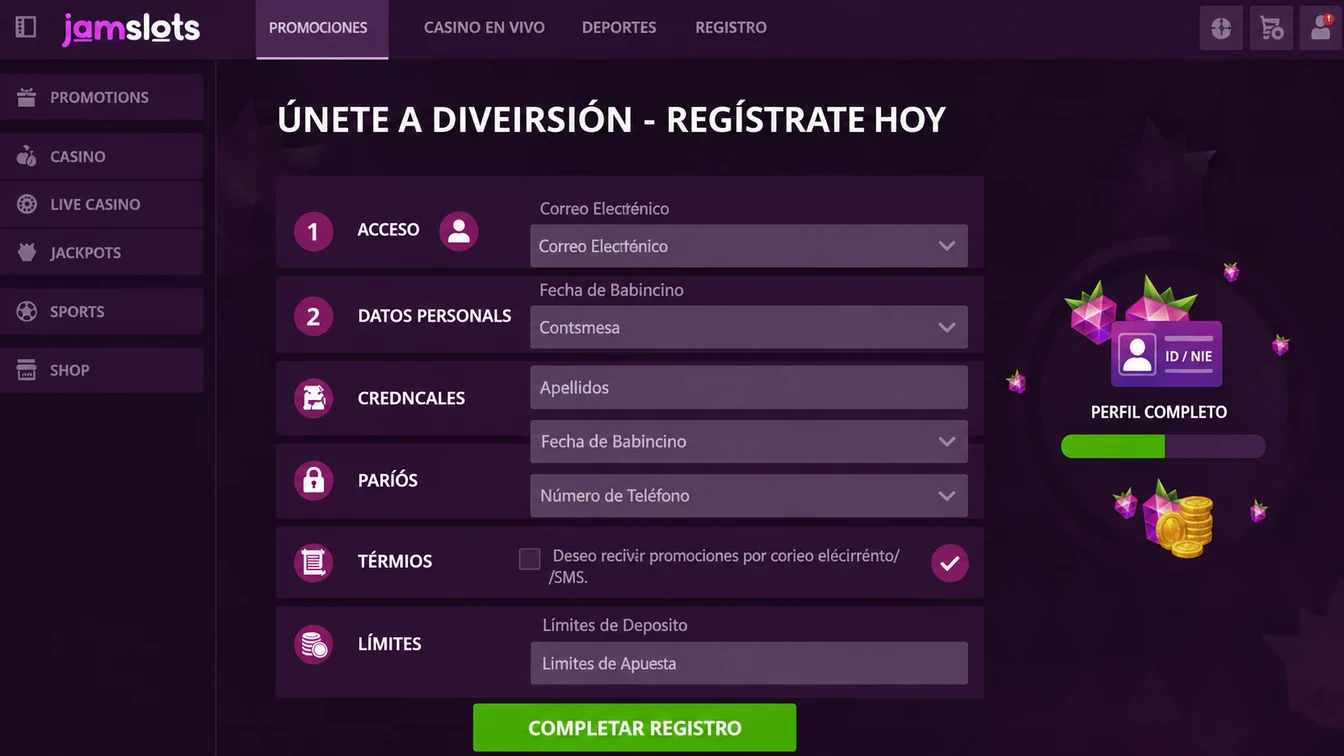Open the Registro tab

tap(731, 28)
